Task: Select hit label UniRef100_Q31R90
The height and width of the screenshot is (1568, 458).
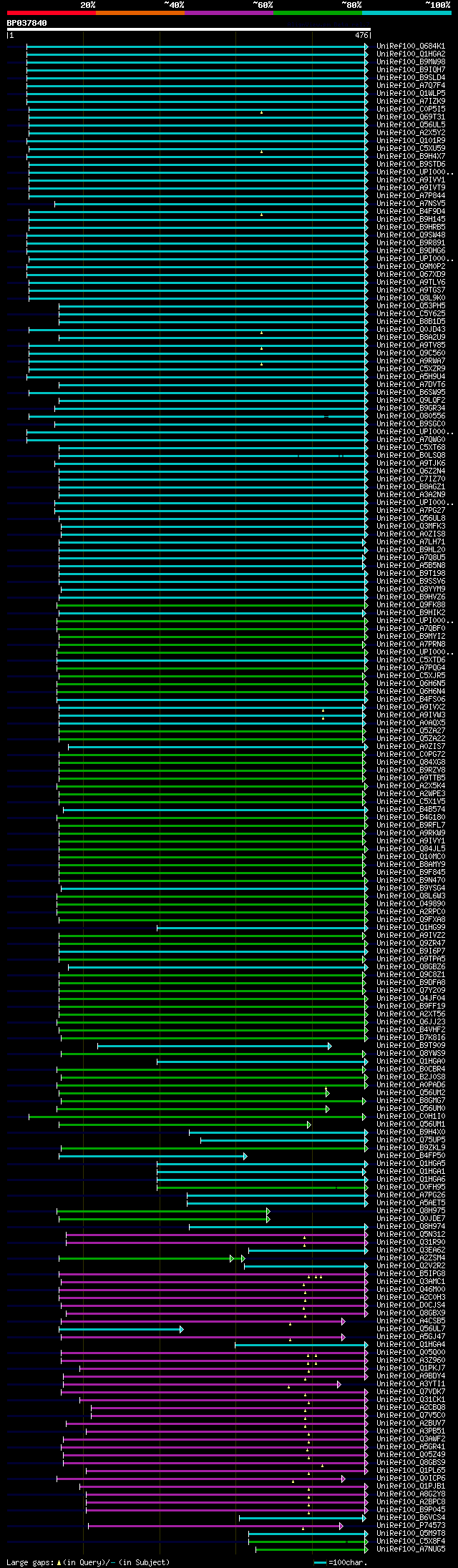Action: [411, 1242]
